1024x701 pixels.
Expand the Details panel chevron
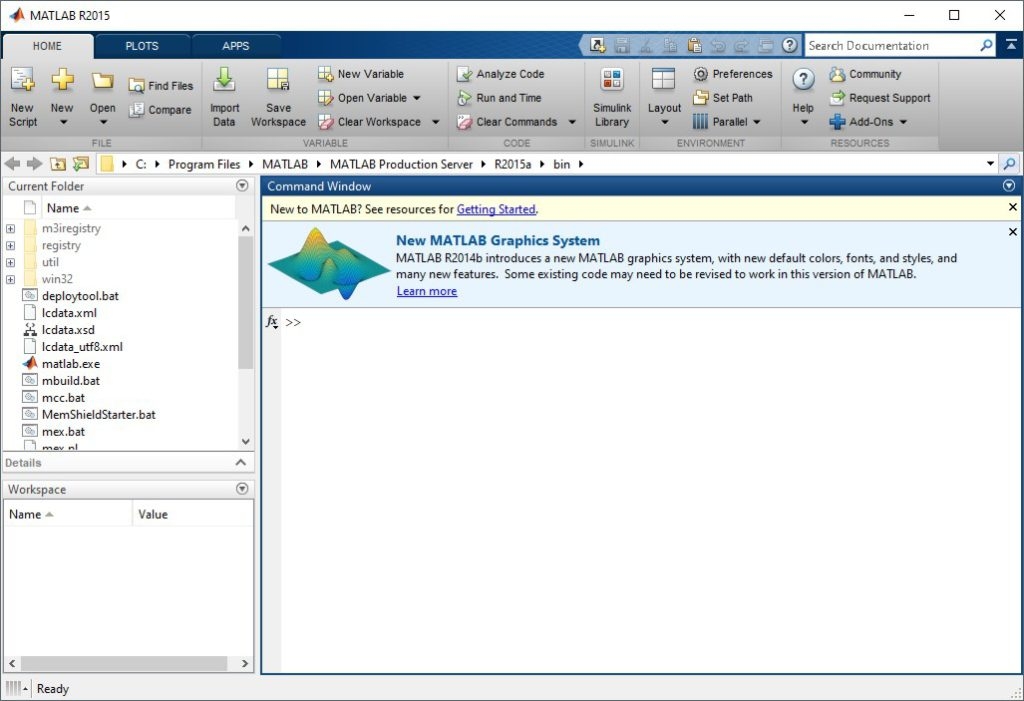pyautogui.click(x=240, y=463)
